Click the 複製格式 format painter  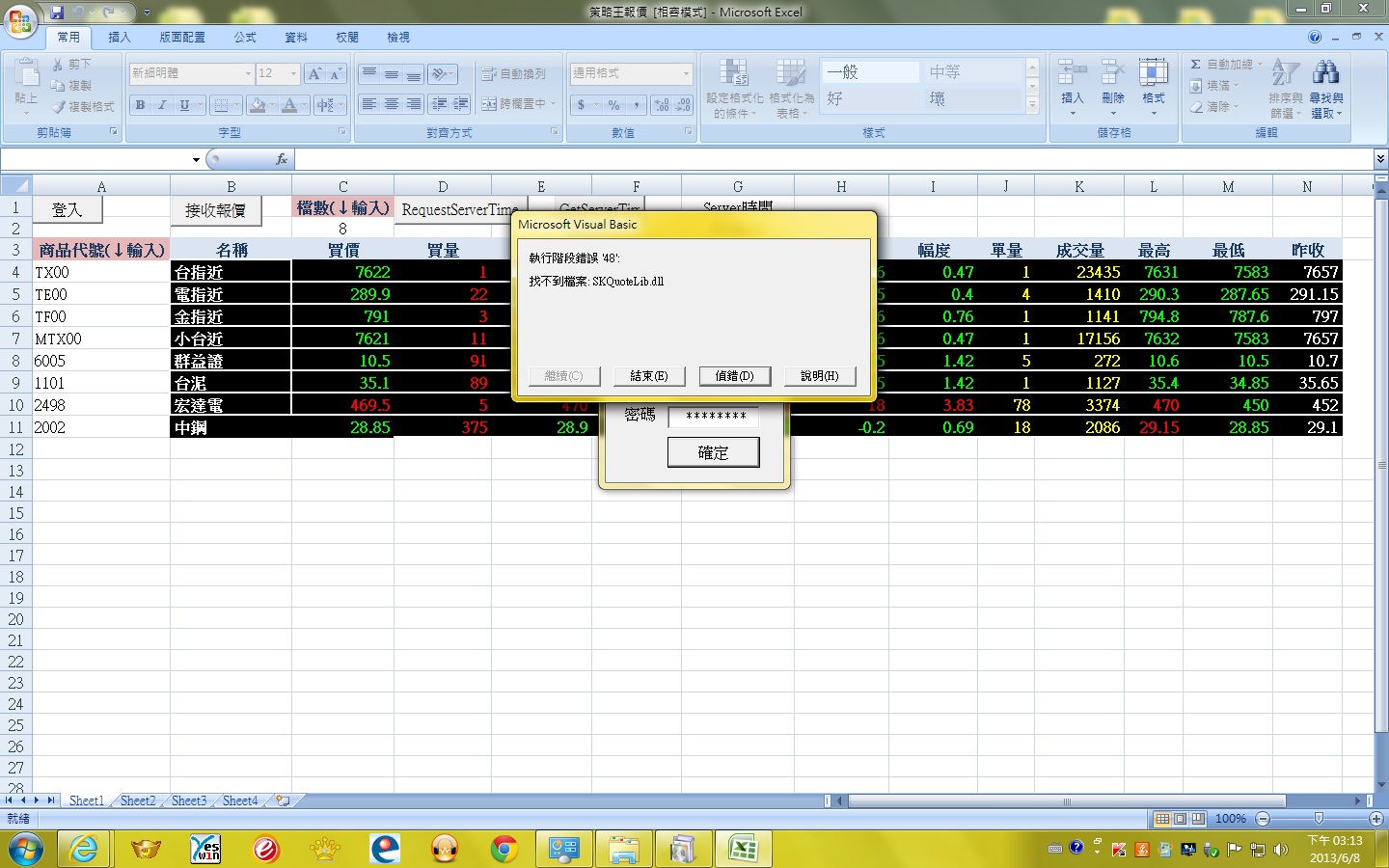[x=83, y=107]
